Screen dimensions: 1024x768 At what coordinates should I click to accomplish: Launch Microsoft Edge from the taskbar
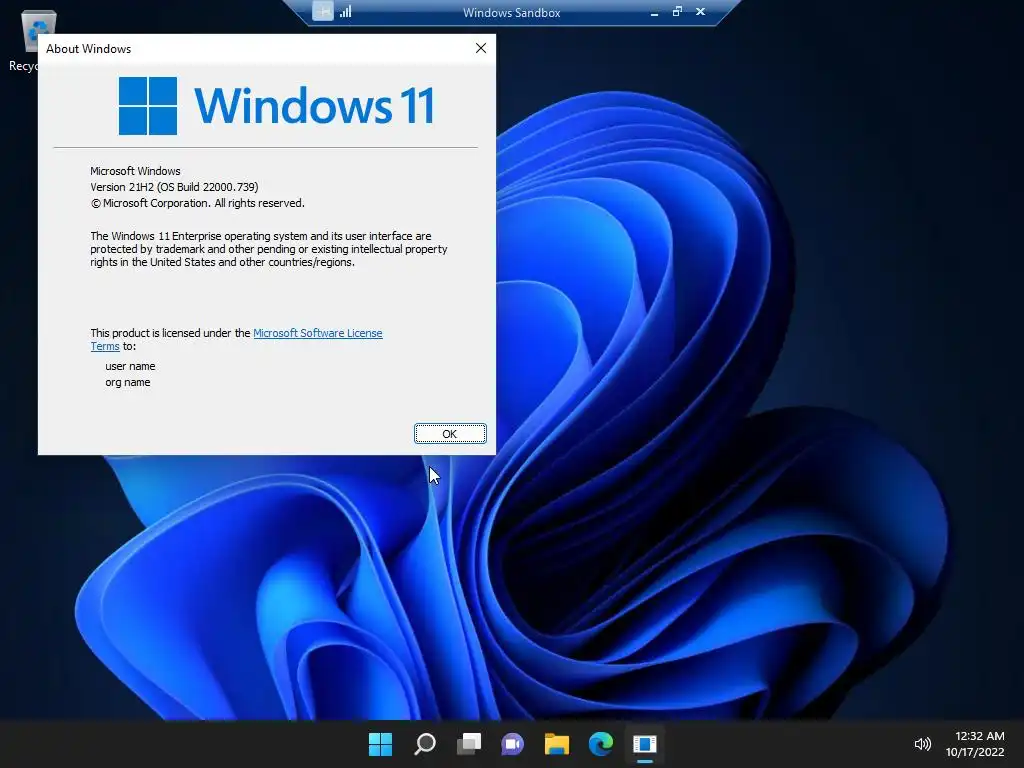click(x=601, y=744)
